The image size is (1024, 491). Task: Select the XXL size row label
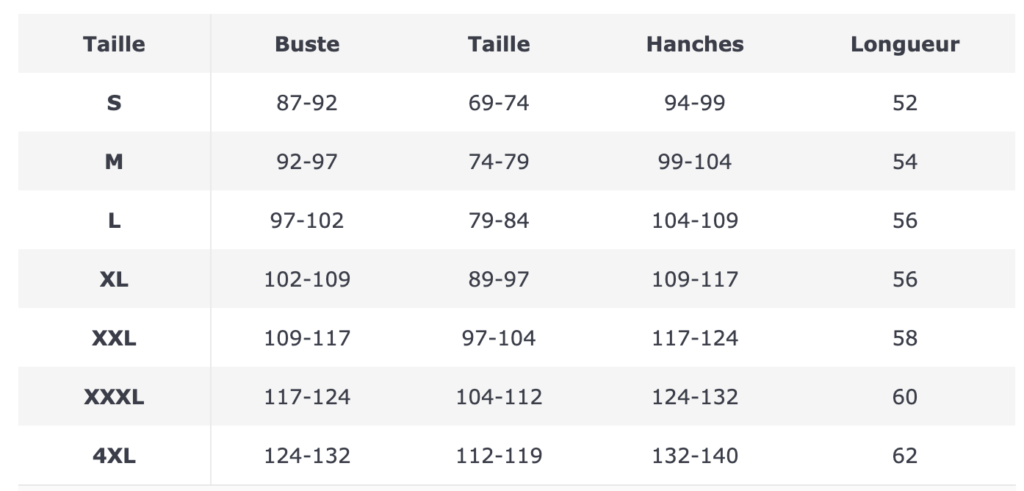(114, 339)
